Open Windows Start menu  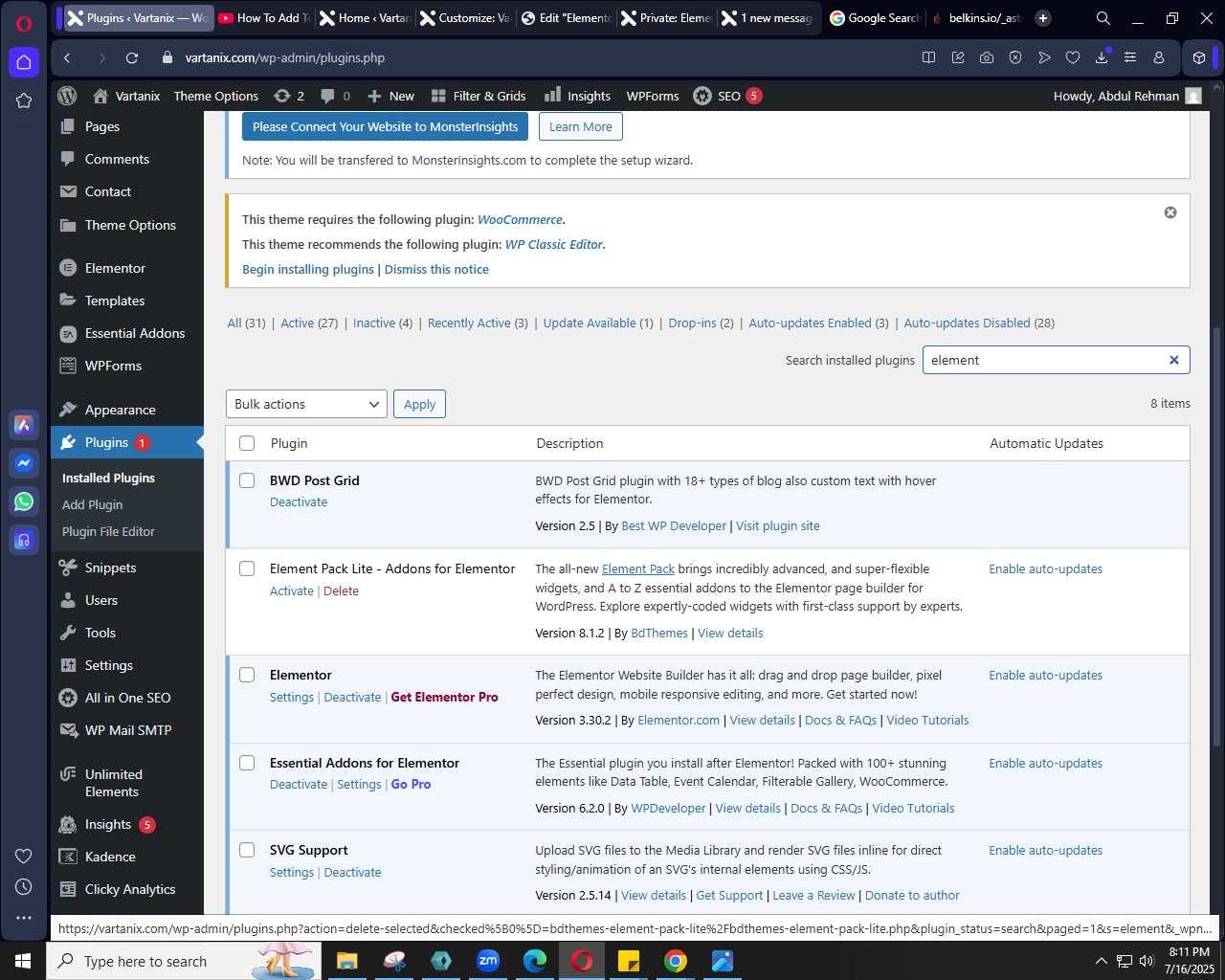pos(23,960)
